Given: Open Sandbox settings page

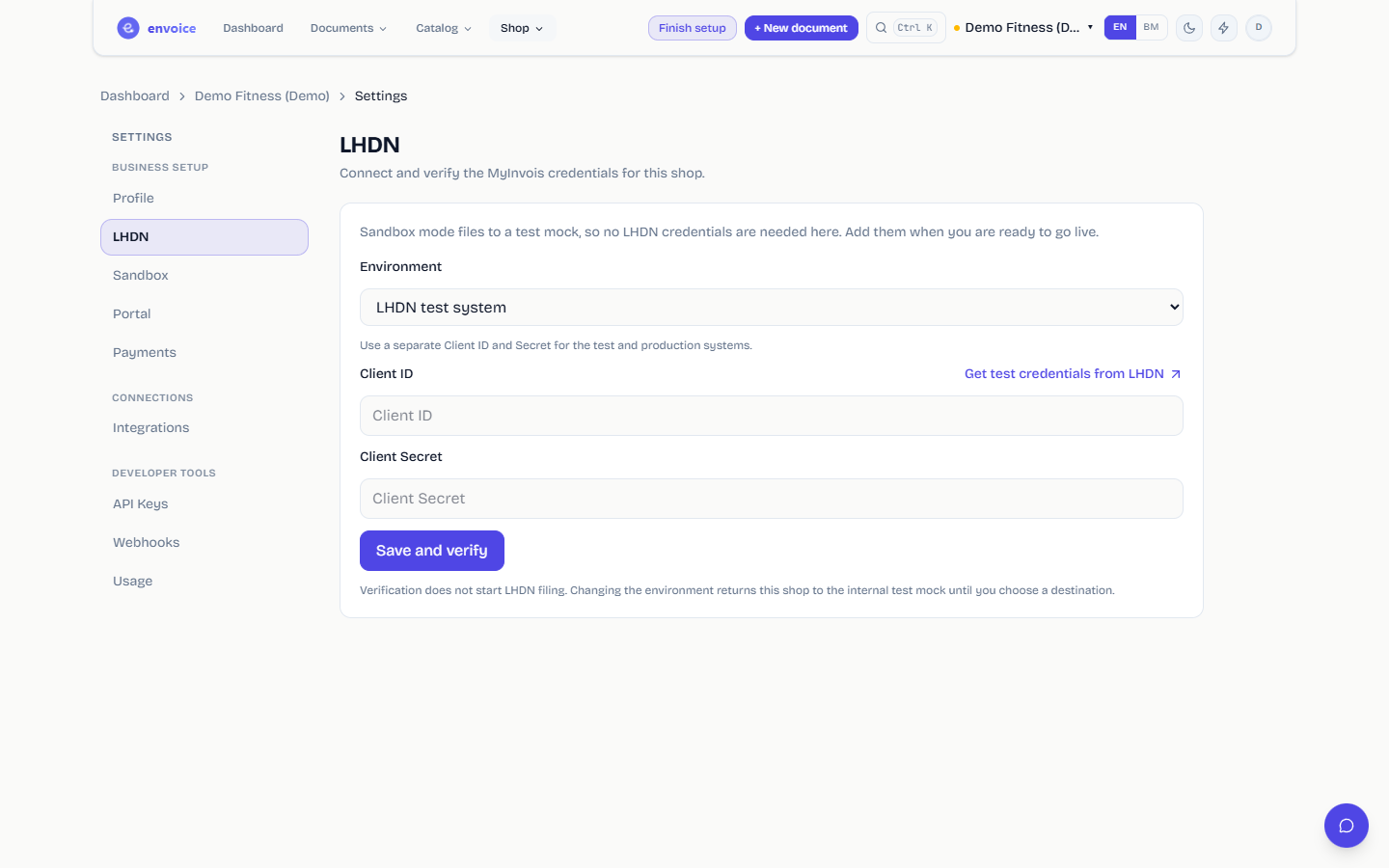Looking at the screenshot, I should point(204,276).
